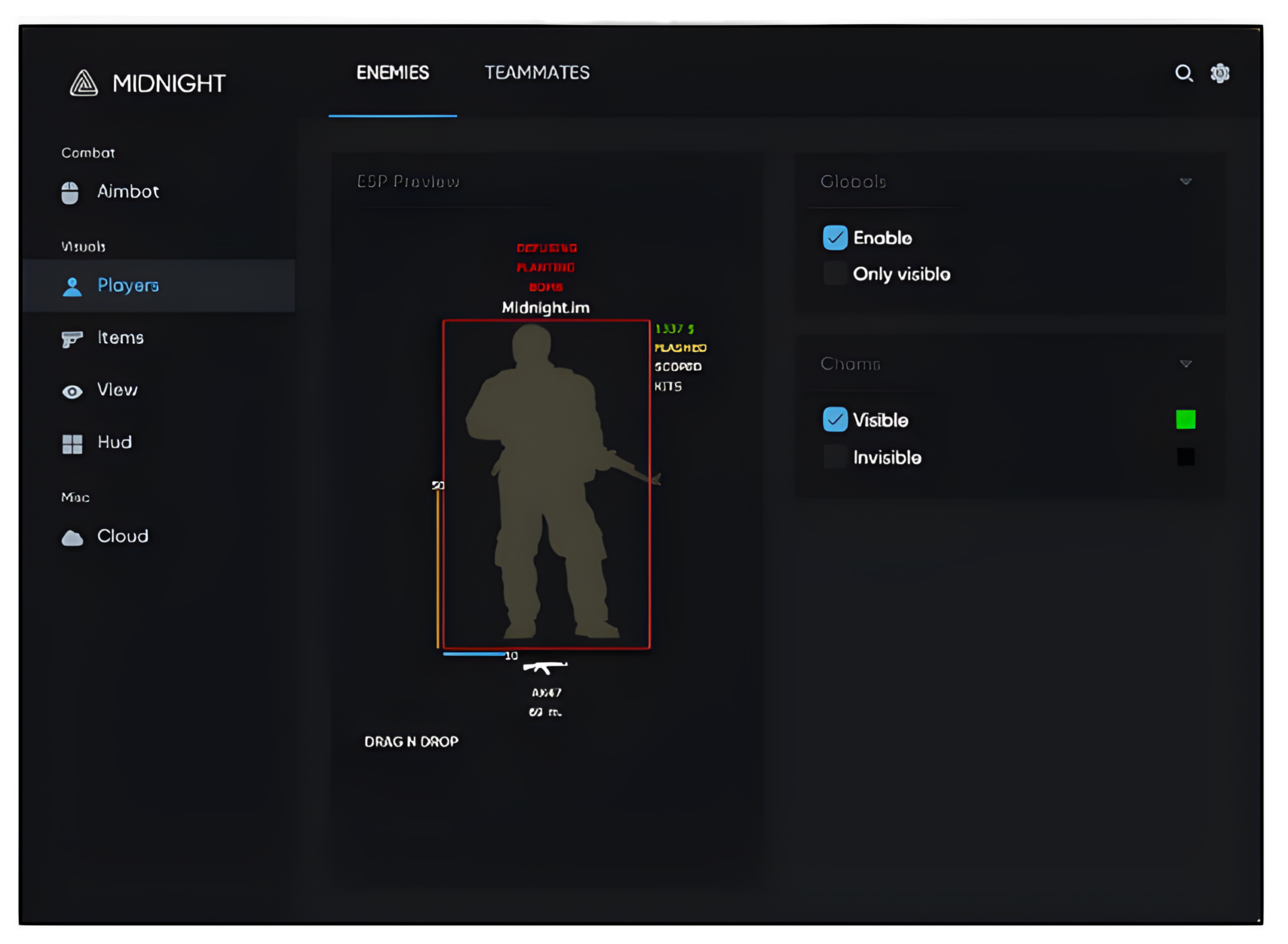Disable the Enable checkbox under Globals
Viewport: 1288px width, 944px height.
(x=835, y=238)
